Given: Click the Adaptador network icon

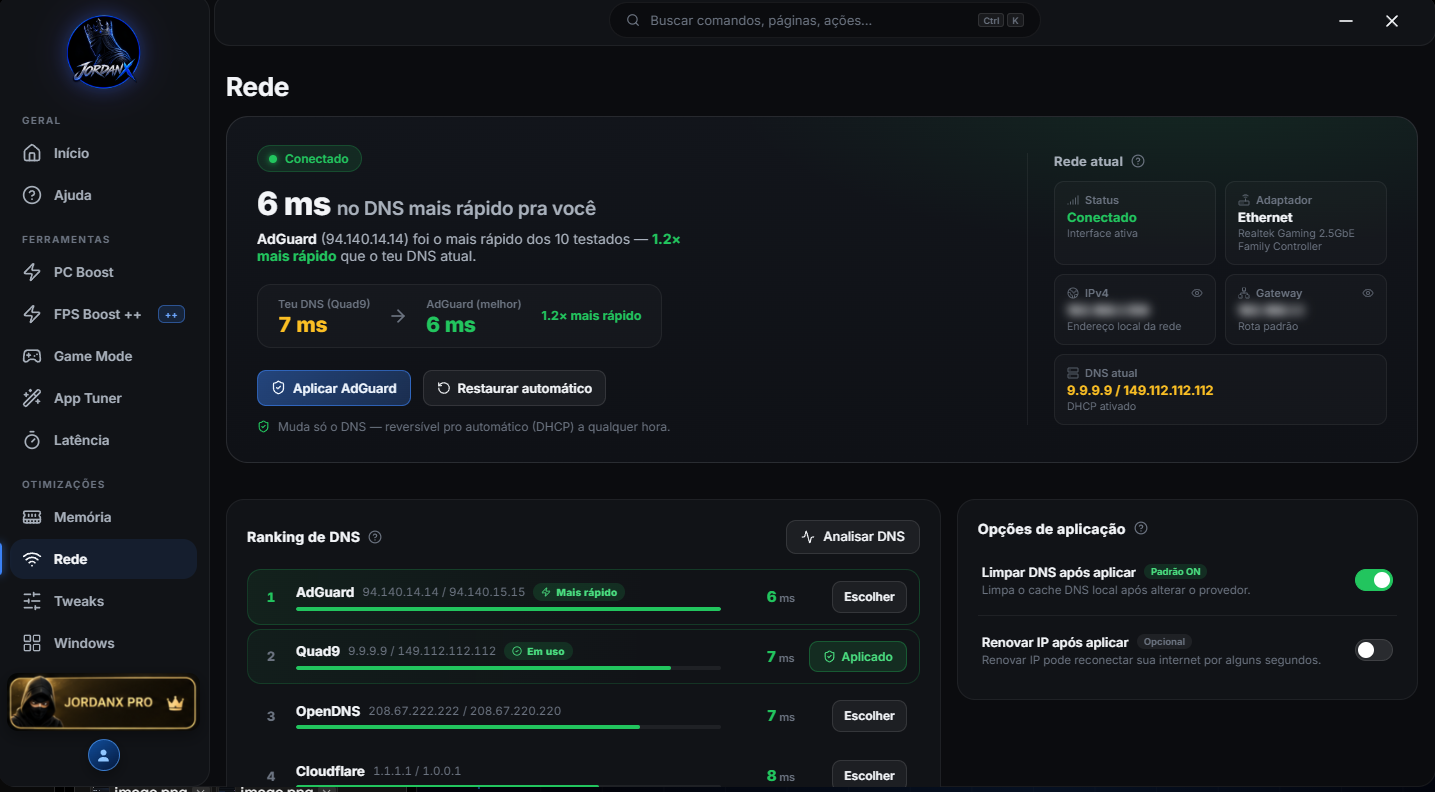Looking at the screenshot, I should (x=1245, y=200).
